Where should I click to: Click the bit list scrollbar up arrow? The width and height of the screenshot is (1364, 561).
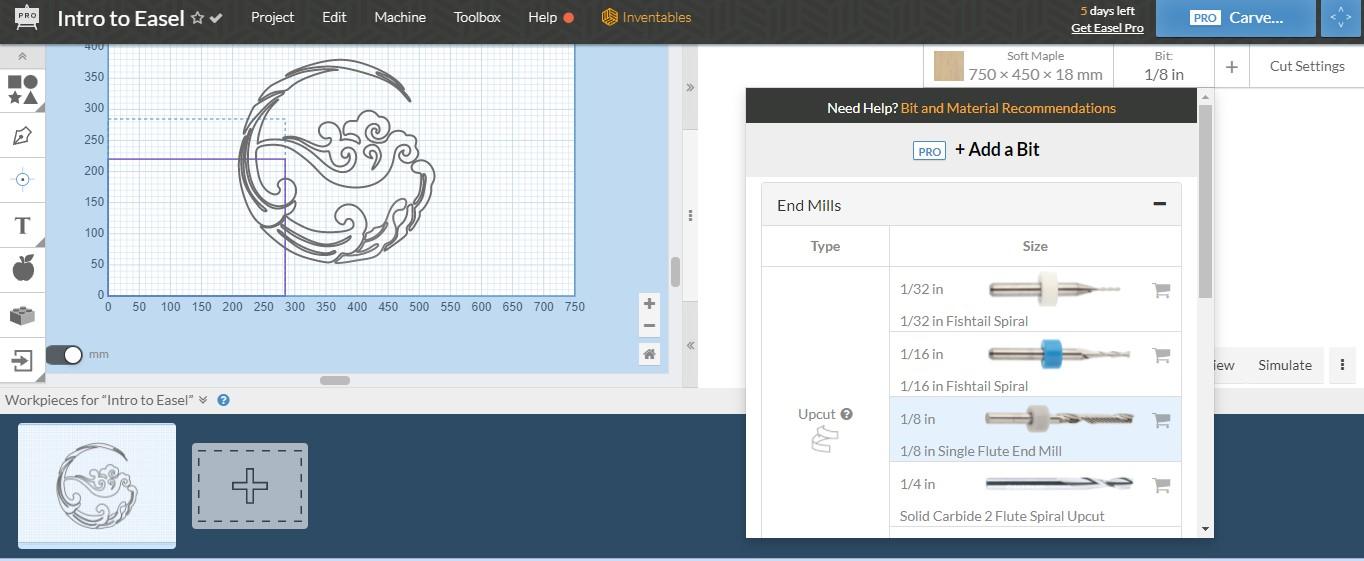1205,97
